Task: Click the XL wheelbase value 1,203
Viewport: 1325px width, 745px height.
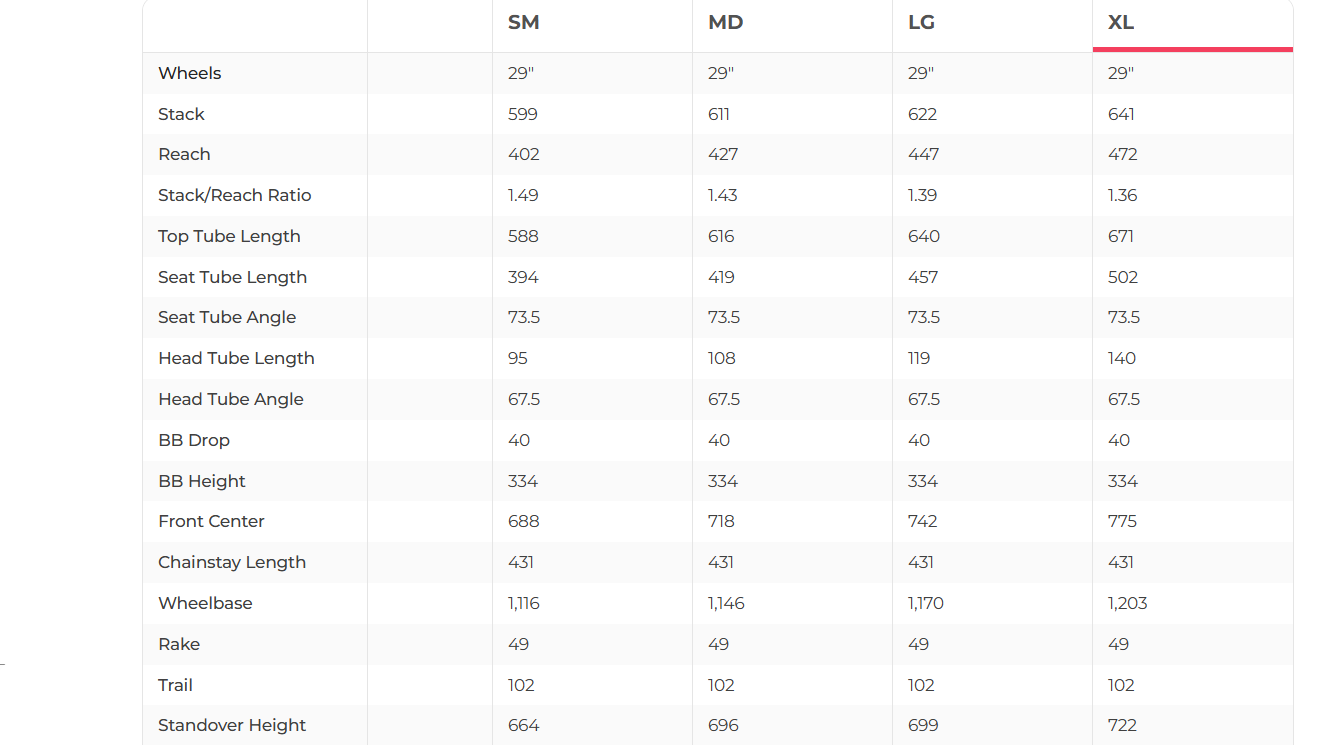Action: (x=1127, y=604)
